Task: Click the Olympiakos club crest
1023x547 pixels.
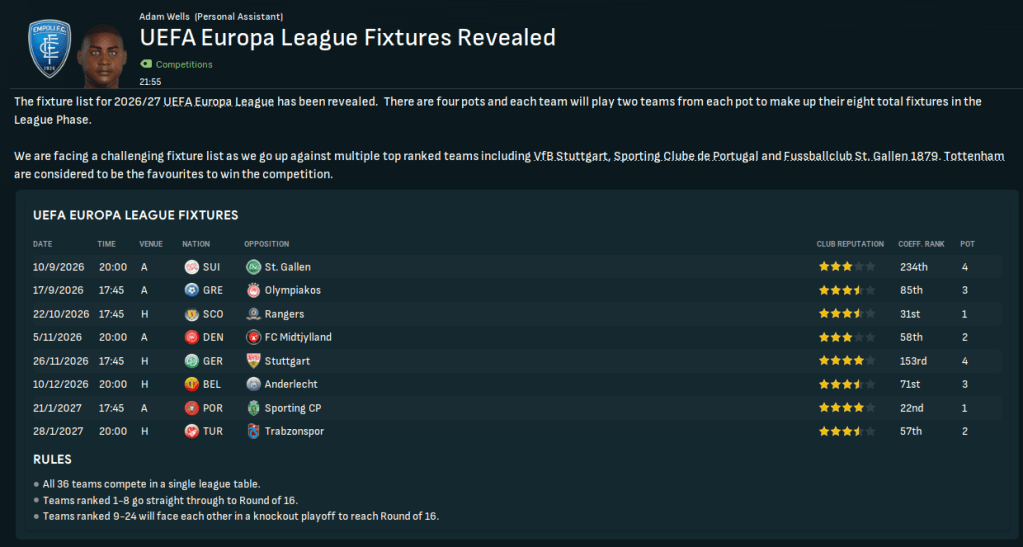Action: [x=253, y=290]
